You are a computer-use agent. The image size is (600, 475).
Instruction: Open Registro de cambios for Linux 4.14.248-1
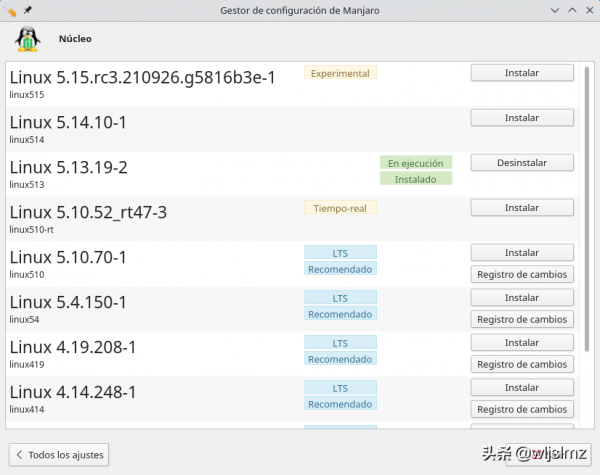pos(521,410)
